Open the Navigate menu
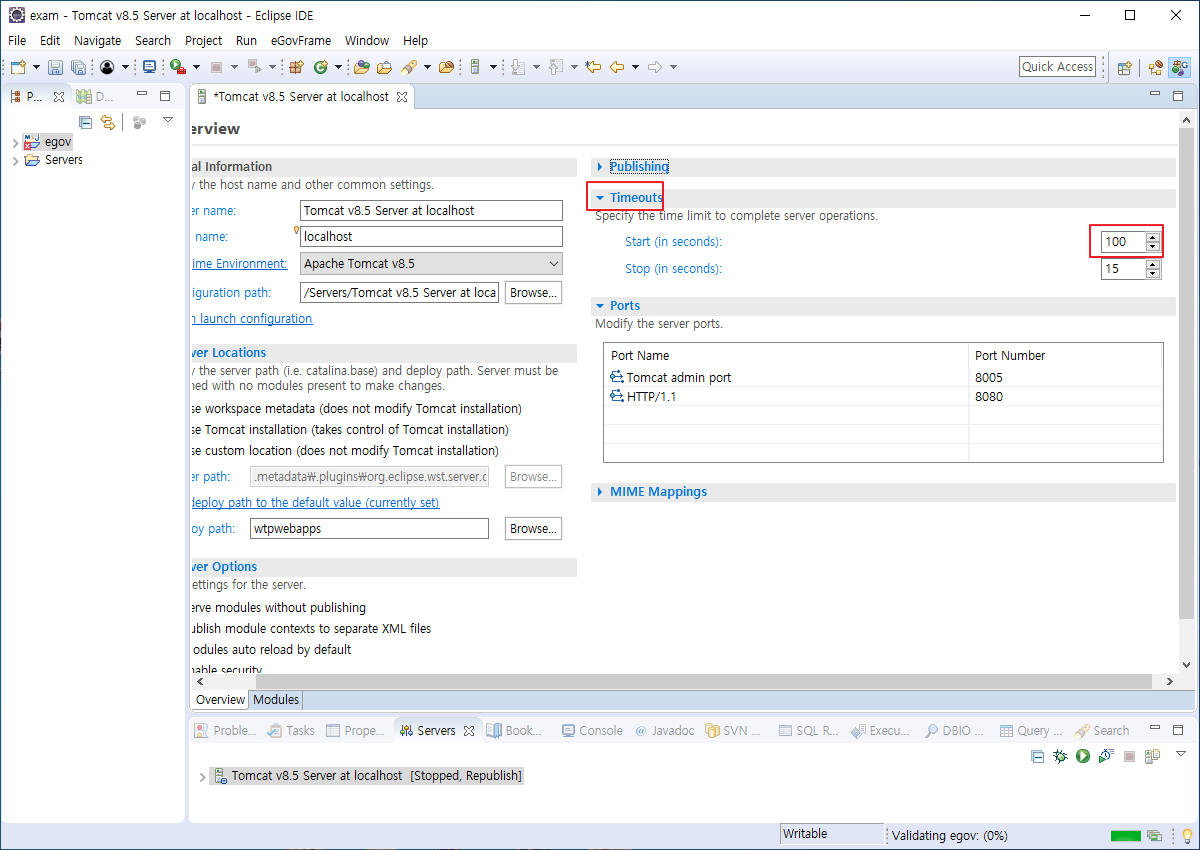 [x=97, y=41]
